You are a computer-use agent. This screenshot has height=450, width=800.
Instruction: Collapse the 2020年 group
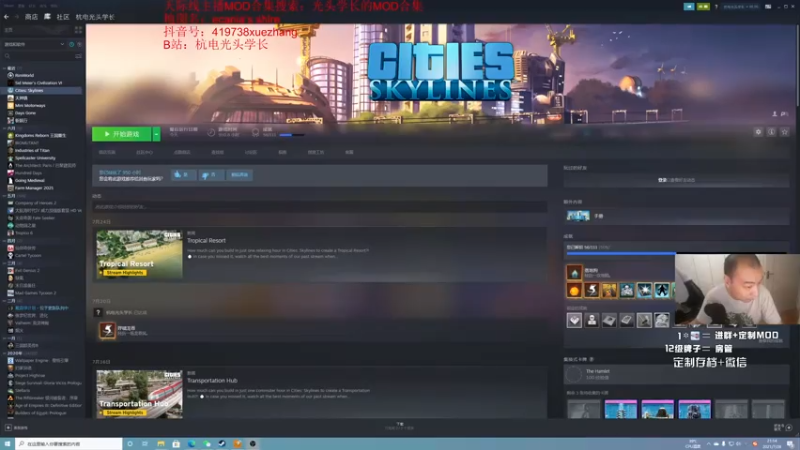click(x=5, y=353)
